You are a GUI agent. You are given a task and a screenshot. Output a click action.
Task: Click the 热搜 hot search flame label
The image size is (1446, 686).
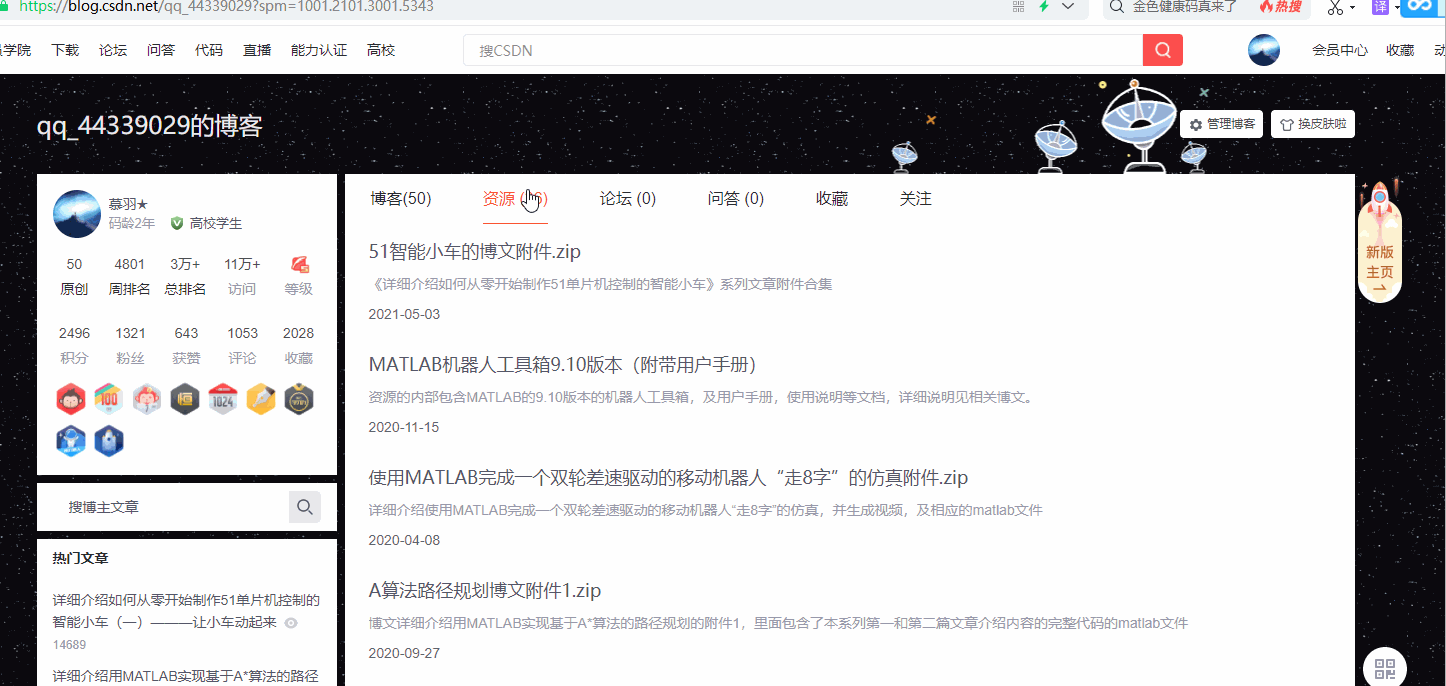(x=1280, y=7)
